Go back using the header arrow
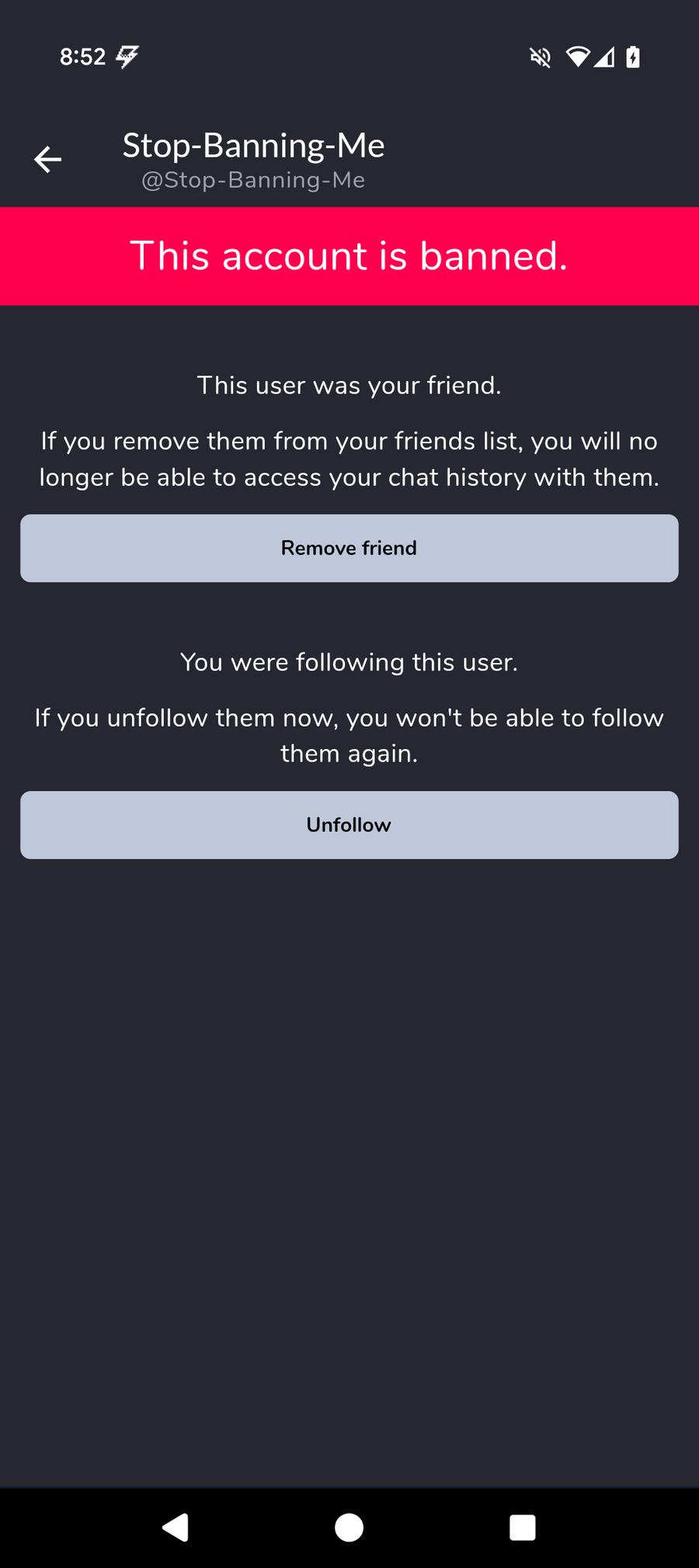The width and height of the screenshot is (699, 1568). coord(47,159)
